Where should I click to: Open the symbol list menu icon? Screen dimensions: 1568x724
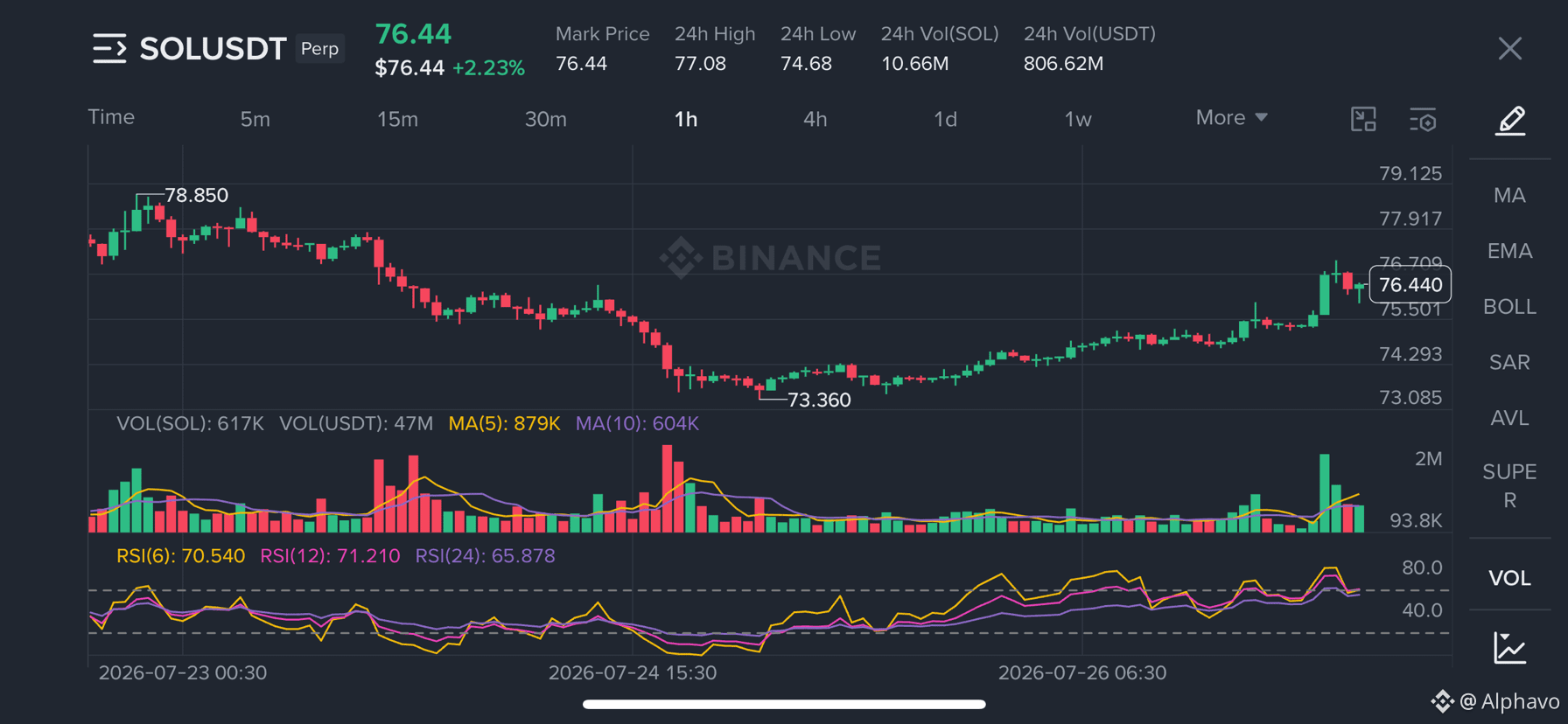[109, 48]
